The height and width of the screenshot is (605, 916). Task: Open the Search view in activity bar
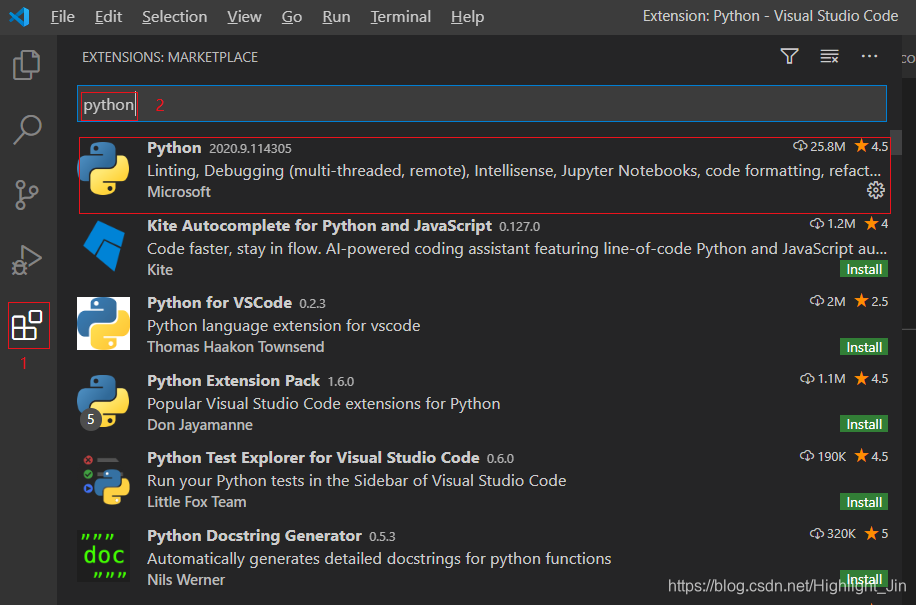(27, 129)
